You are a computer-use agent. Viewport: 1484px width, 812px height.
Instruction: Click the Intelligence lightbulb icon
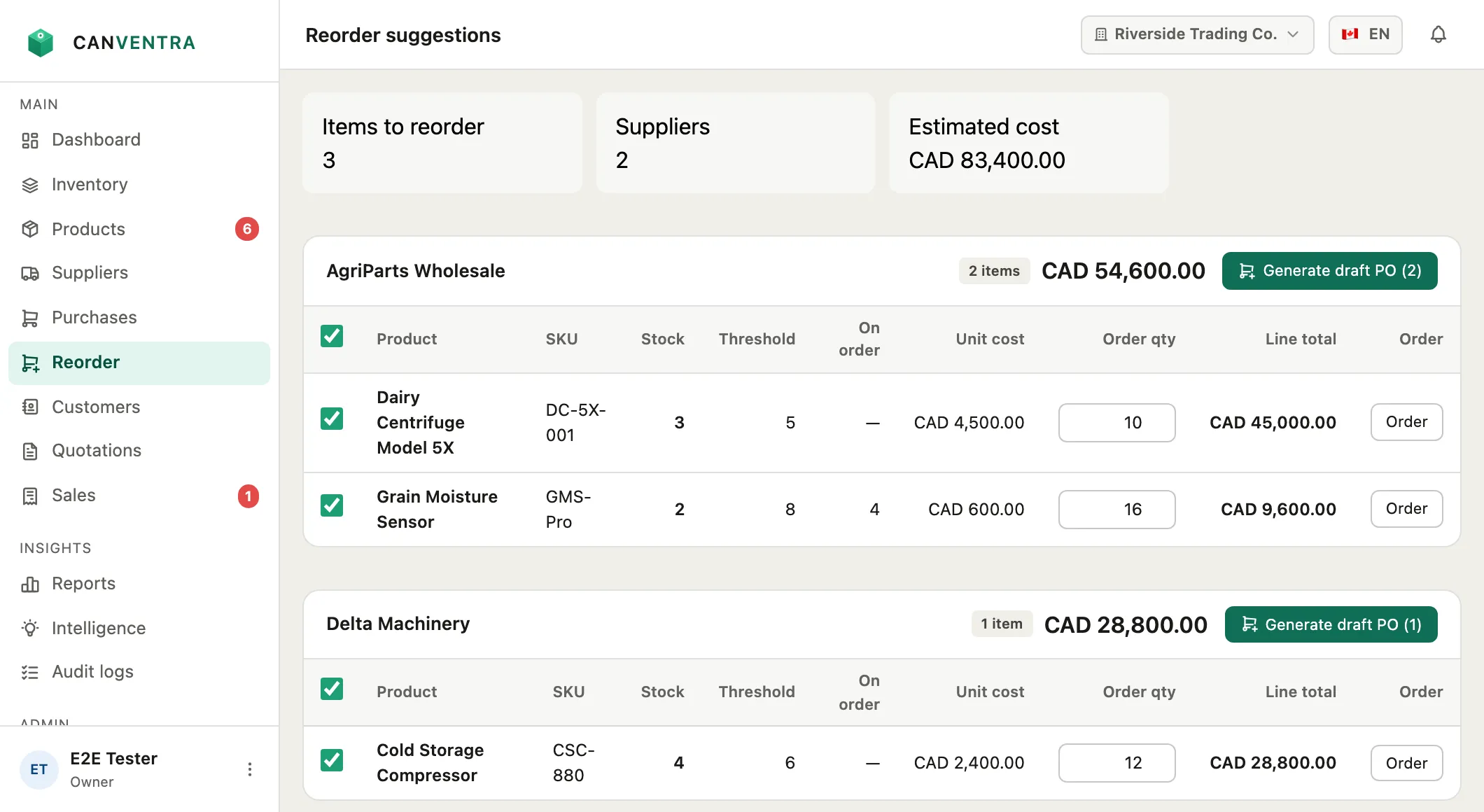coord(29,628)
